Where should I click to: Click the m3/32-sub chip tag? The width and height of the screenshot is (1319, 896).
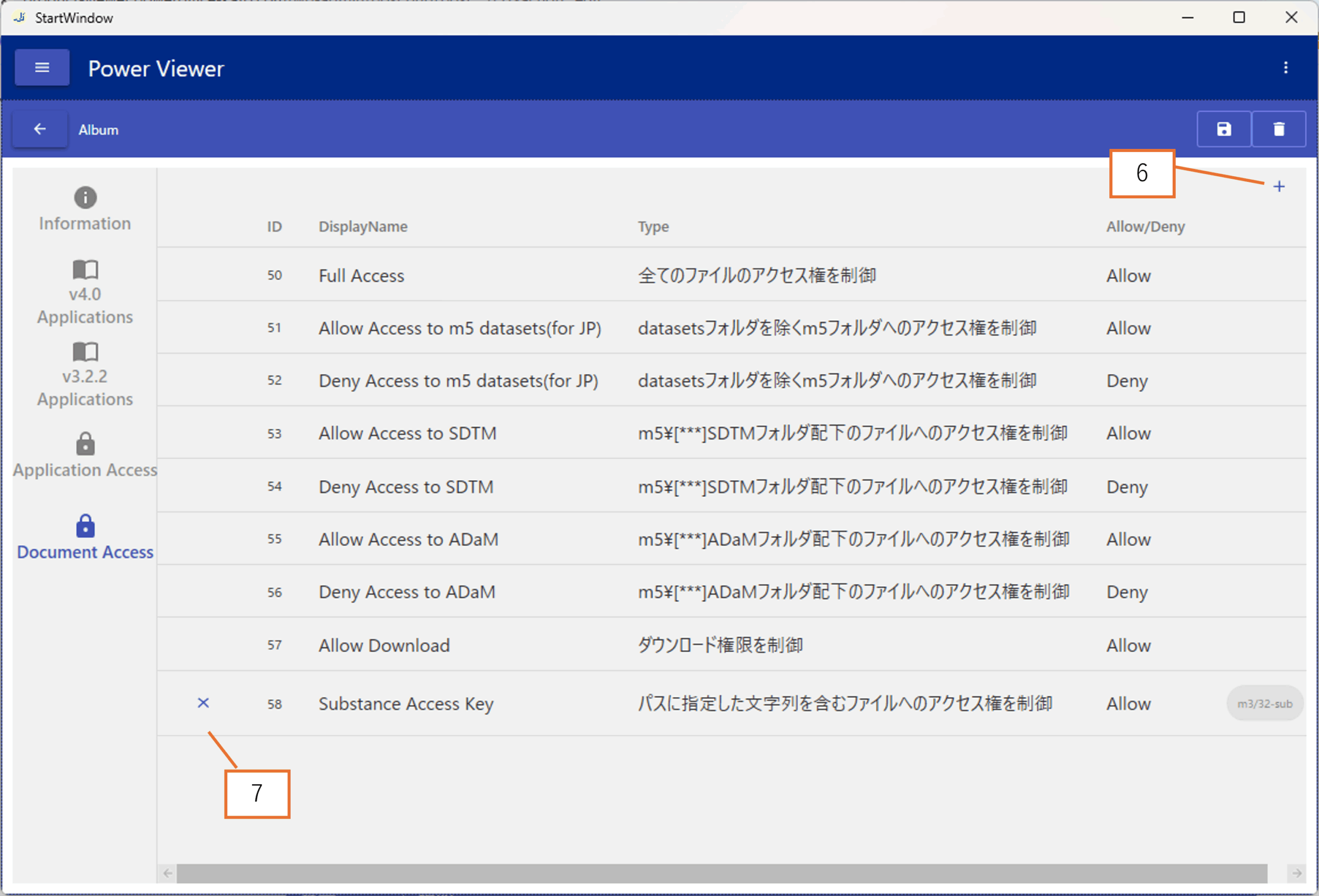(x=1264, y=704)
